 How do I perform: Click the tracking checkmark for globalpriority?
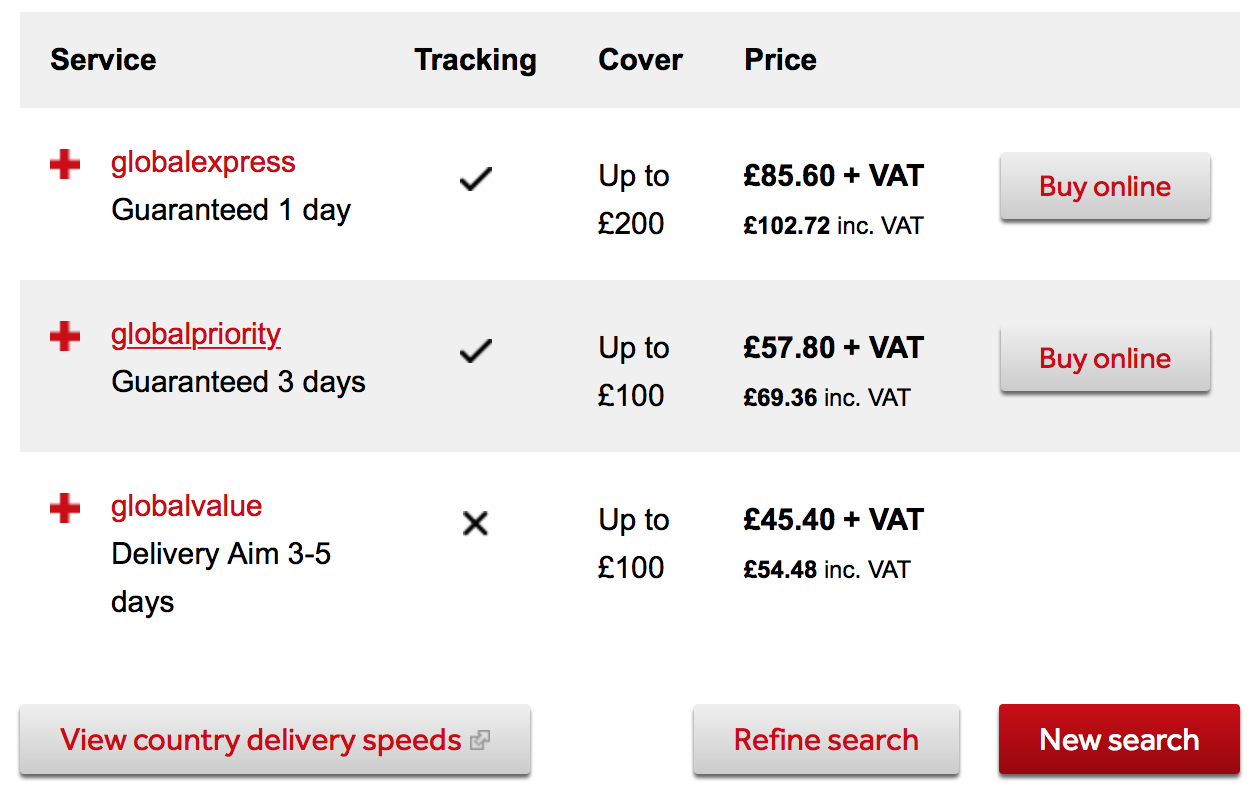point(476,352)
